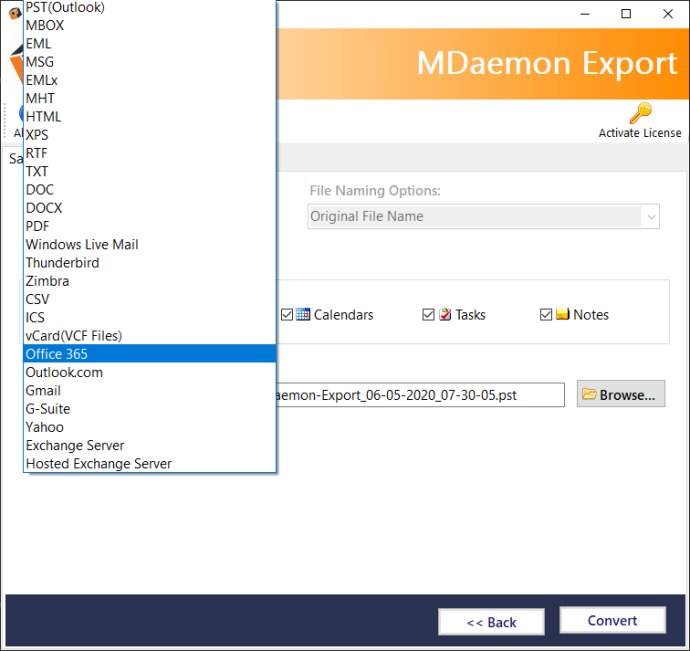This screenshot has height=651, width=690.
Task: Start conversion with Convert button
Action: point(612,620)
